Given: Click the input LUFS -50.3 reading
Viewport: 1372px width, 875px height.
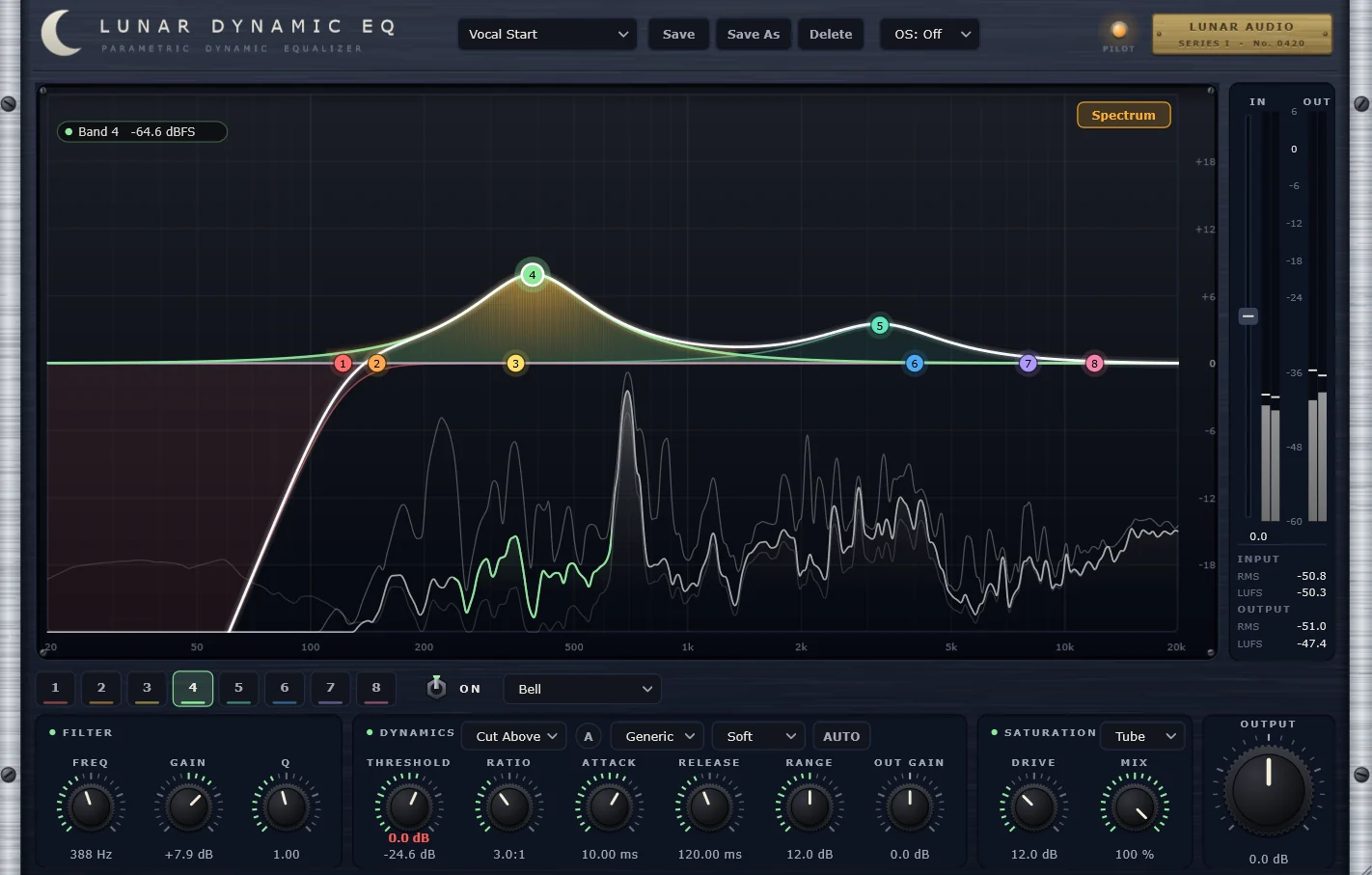Looking at the screenshot, I should click(1311, 592).
